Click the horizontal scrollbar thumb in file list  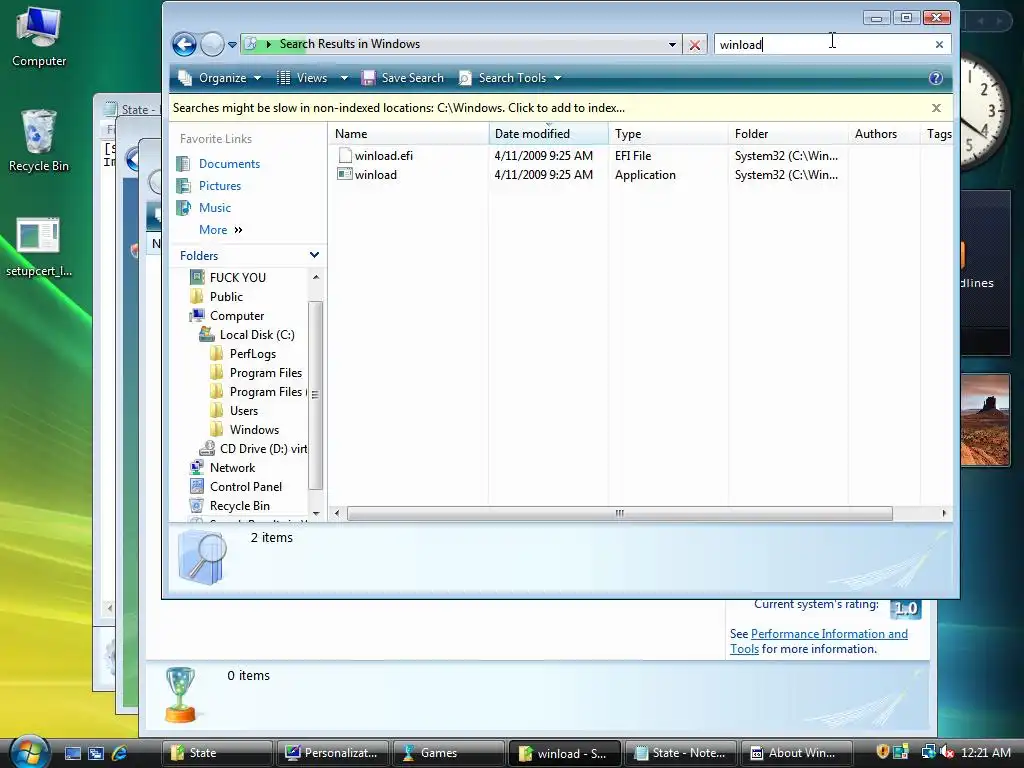(619, 513)
